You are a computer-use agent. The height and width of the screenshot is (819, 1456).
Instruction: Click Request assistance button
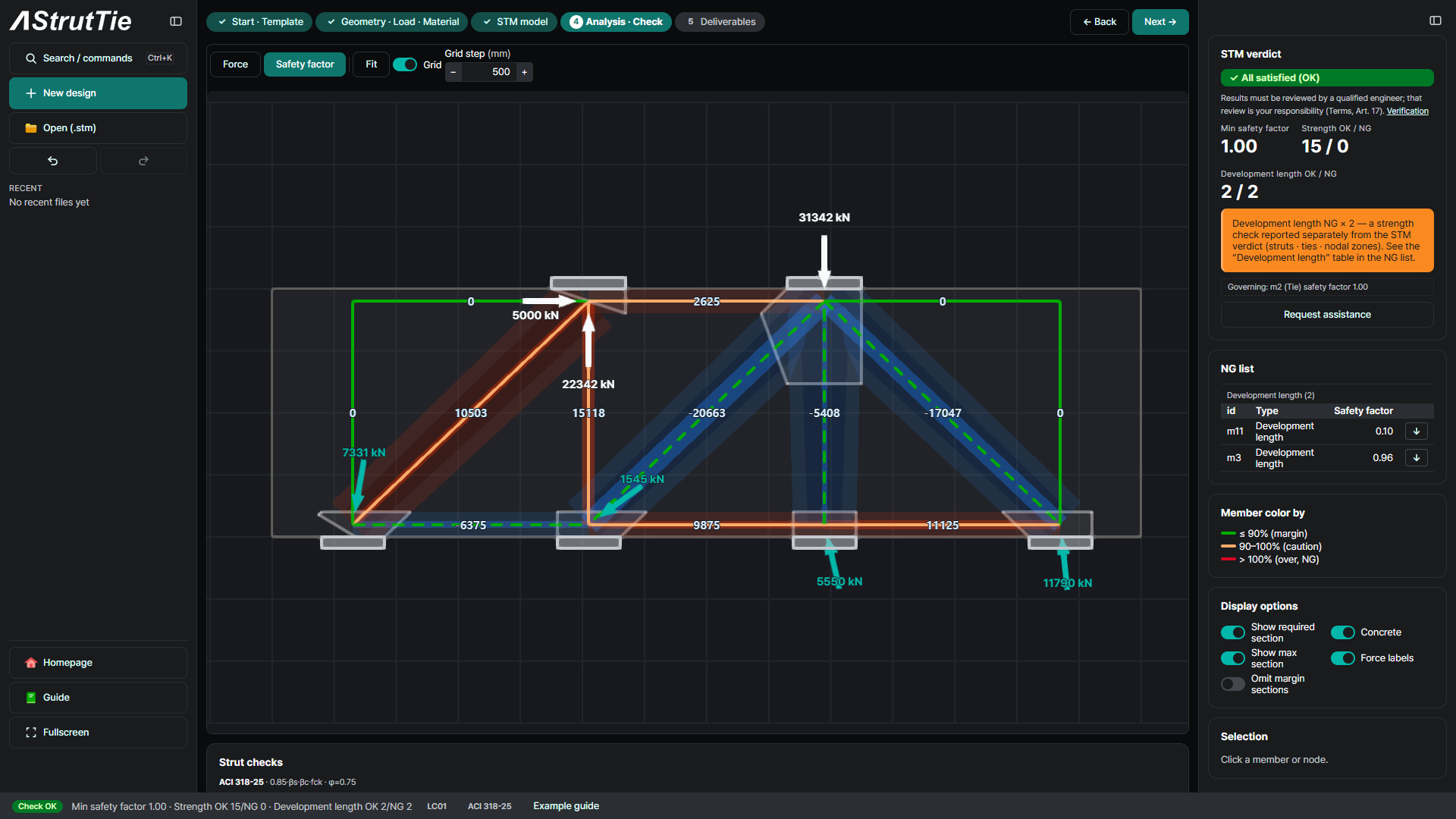coord(1327,315)
